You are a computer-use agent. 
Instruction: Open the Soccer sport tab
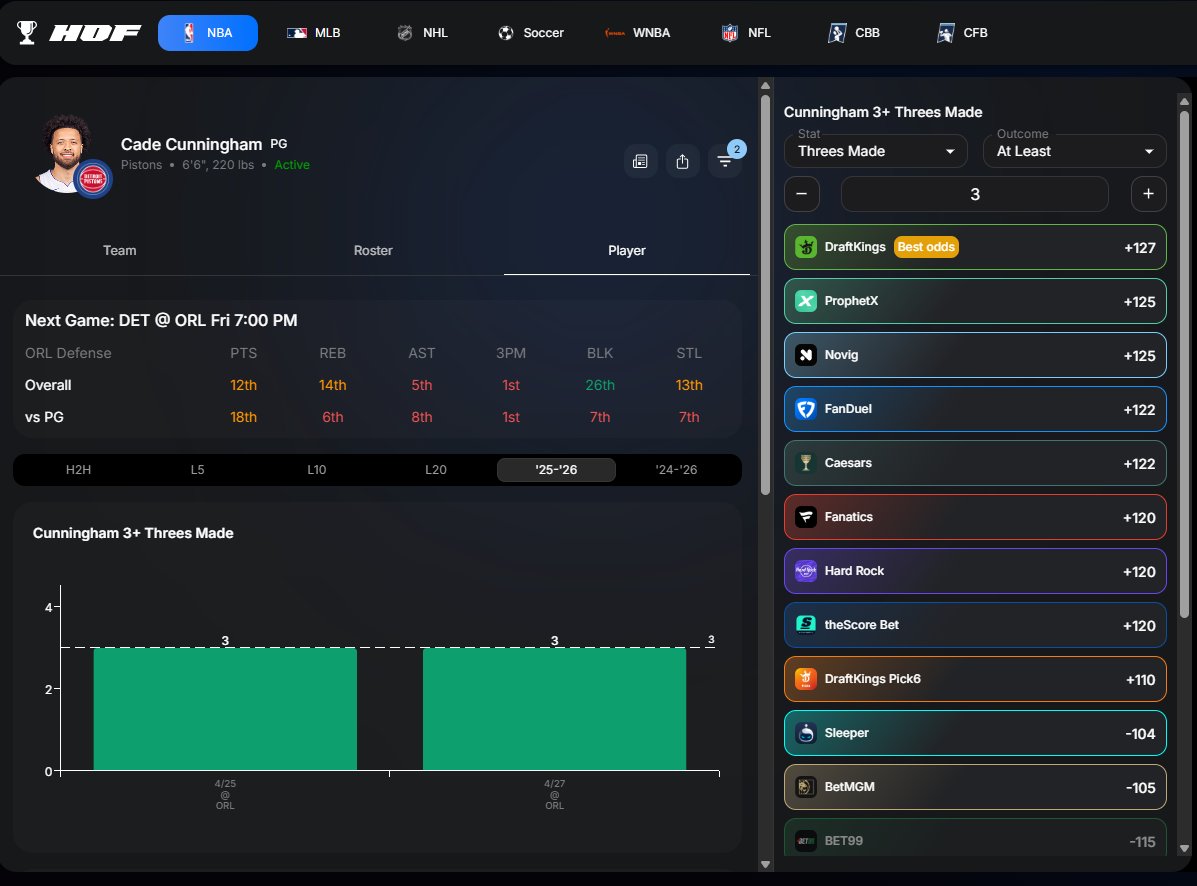531,33
